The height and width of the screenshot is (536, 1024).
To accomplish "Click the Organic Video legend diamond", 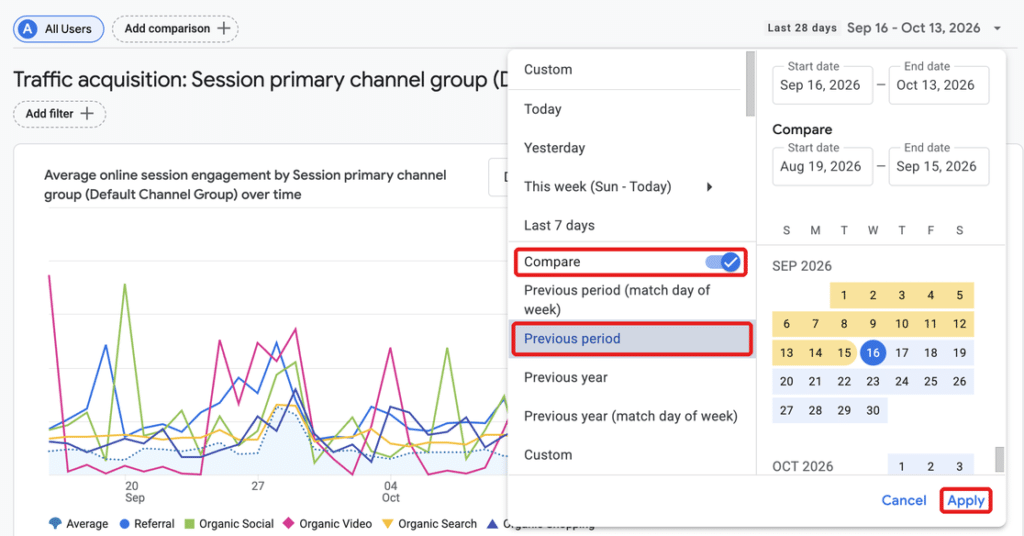I will [289, 523].
